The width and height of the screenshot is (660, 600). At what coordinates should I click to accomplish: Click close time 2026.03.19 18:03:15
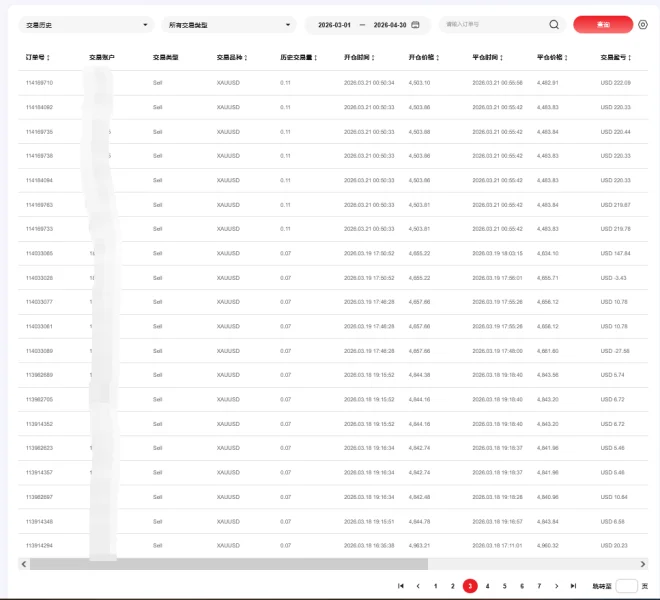point(498,253)
